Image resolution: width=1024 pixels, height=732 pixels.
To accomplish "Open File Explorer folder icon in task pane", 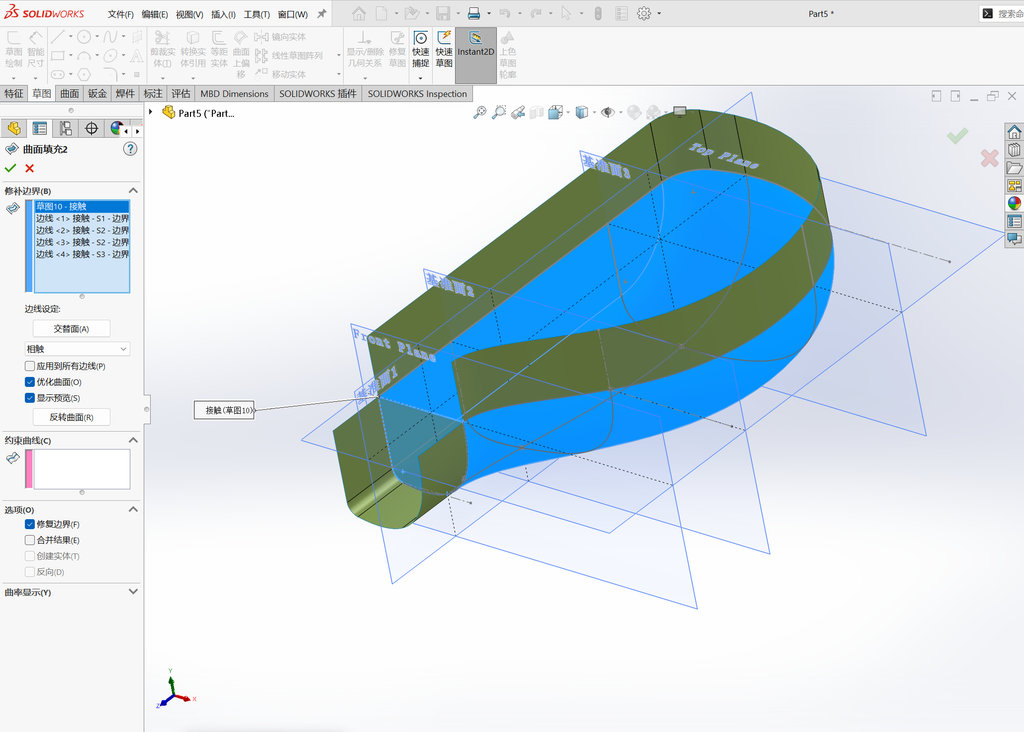I will 1014,168.
